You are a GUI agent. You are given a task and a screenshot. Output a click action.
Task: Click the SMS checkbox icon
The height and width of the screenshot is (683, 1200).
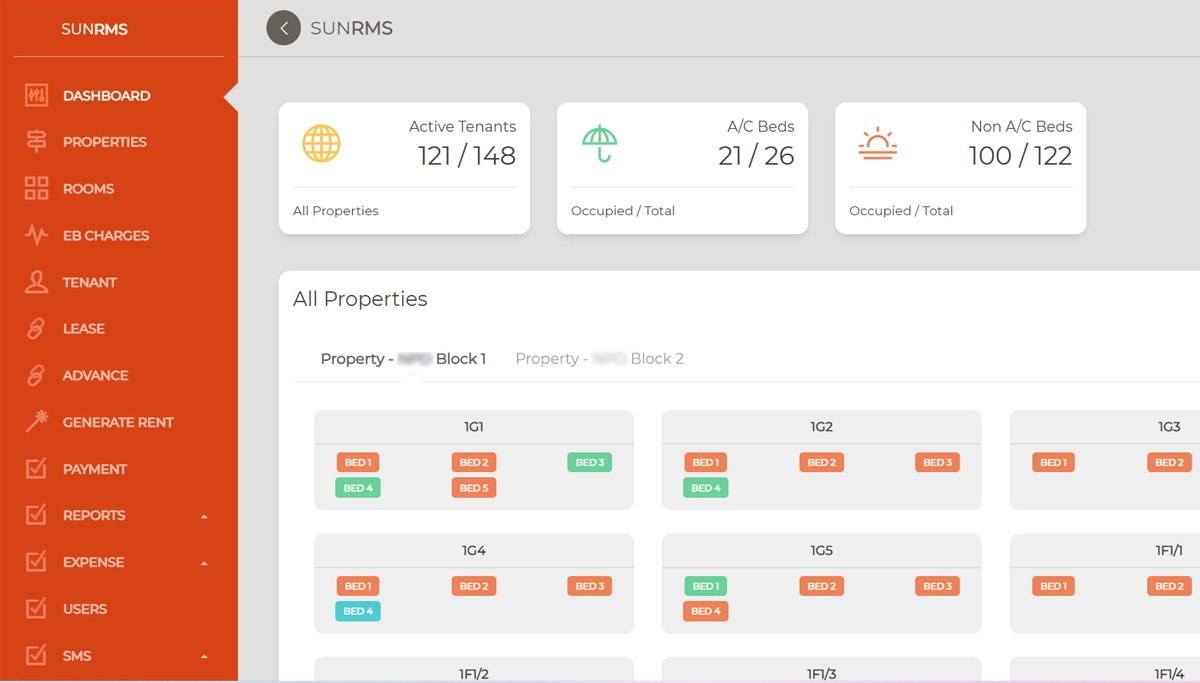[36, 655]
